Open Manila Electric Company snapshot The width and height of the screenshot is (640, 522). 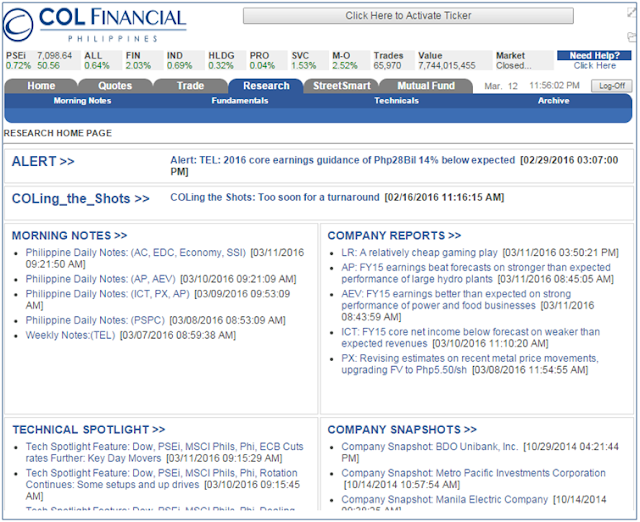pos(444,500)
